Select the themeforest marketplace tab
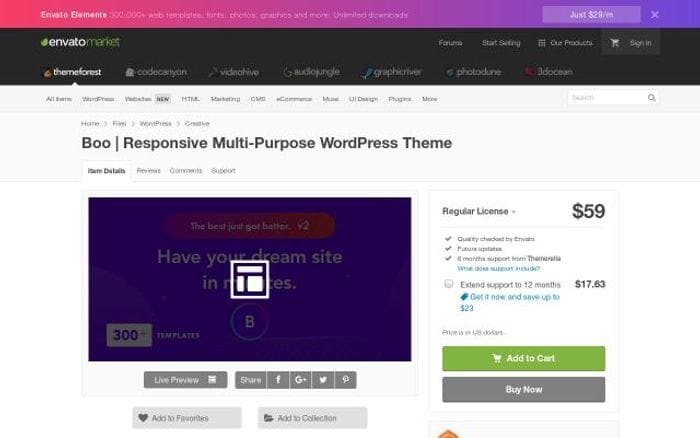 point(72,72)
